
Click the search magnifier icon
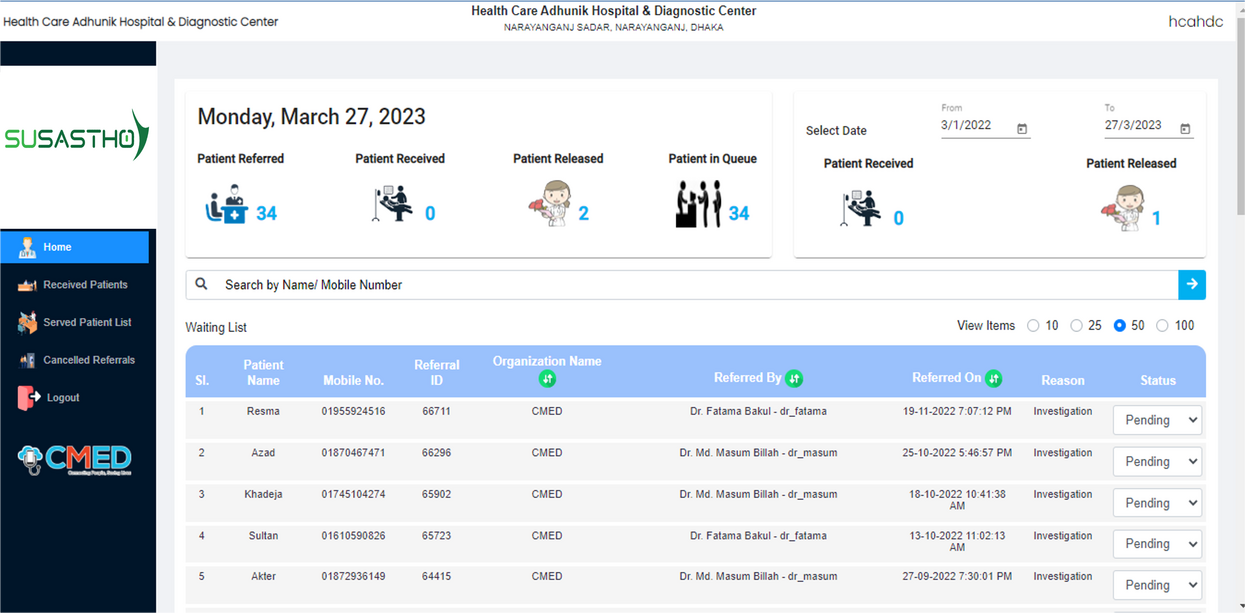click(201, 284)
